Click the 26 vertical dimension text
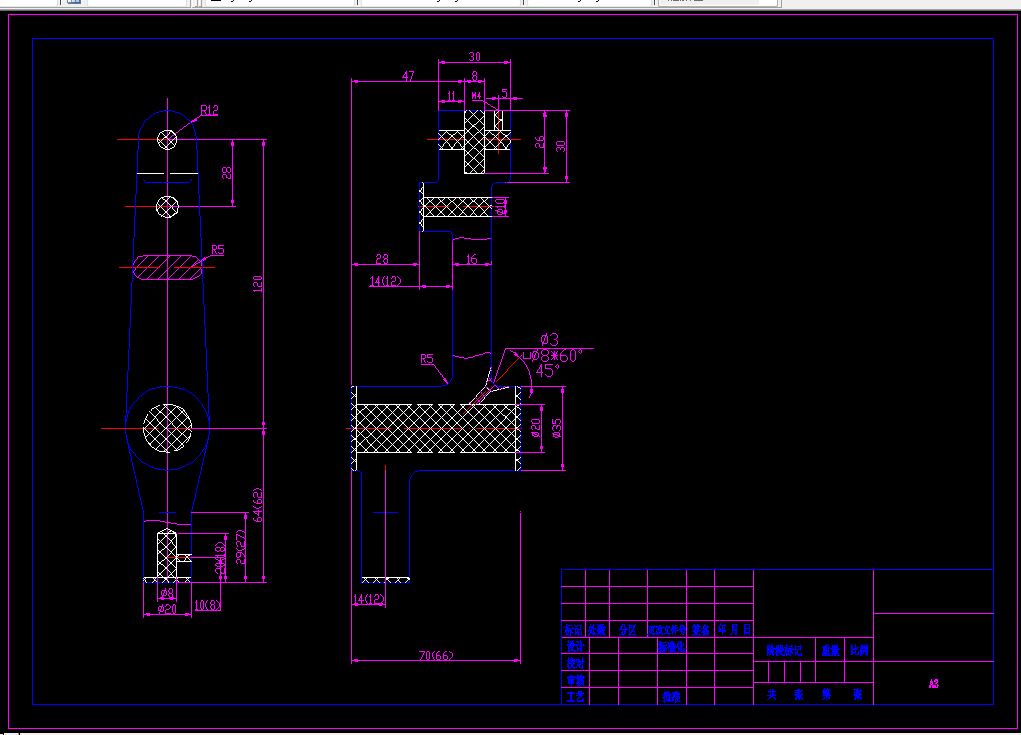 [x=540, y=142]
